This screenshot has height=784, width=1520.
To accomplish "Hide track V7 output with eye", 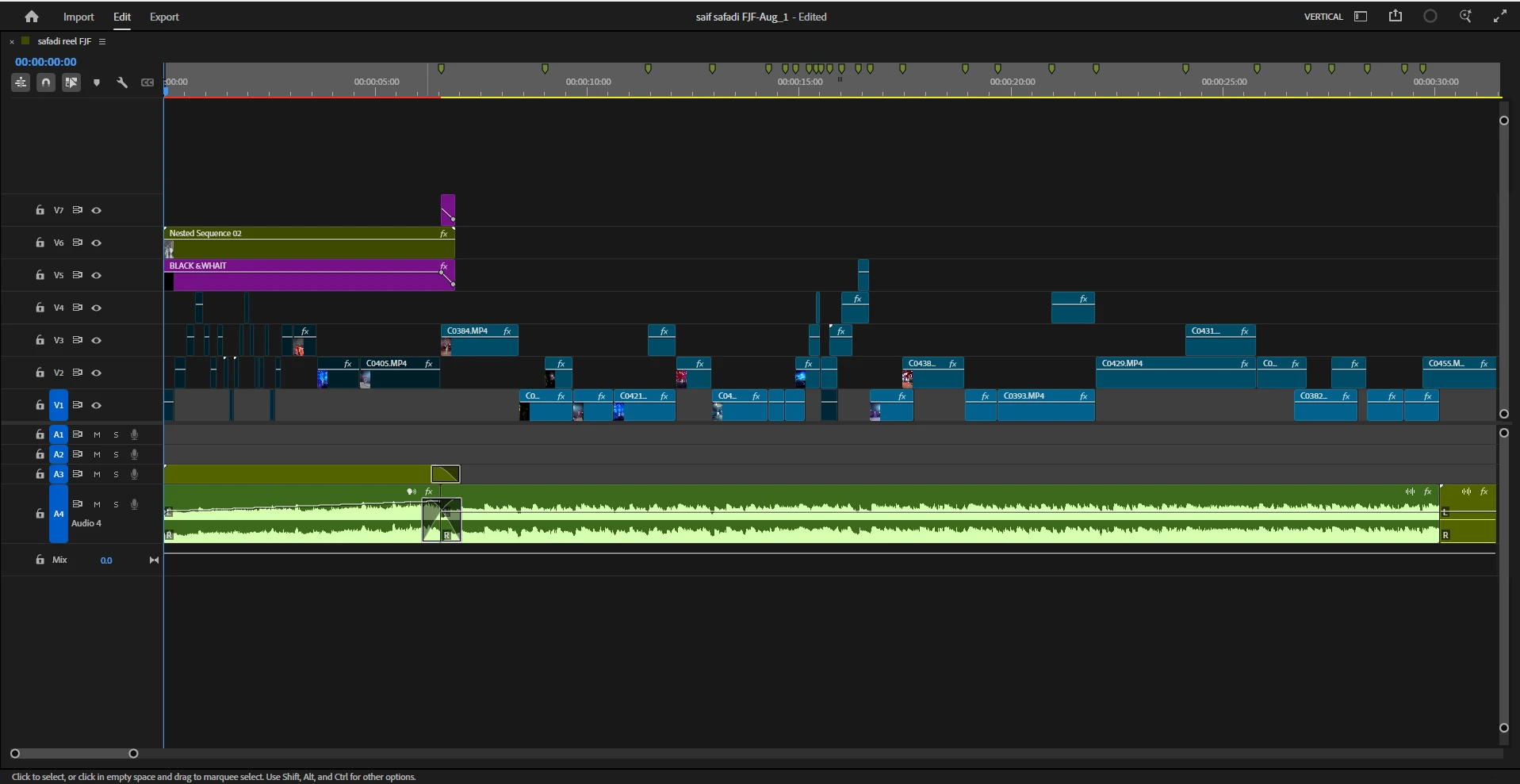I will tap(97, 211).
